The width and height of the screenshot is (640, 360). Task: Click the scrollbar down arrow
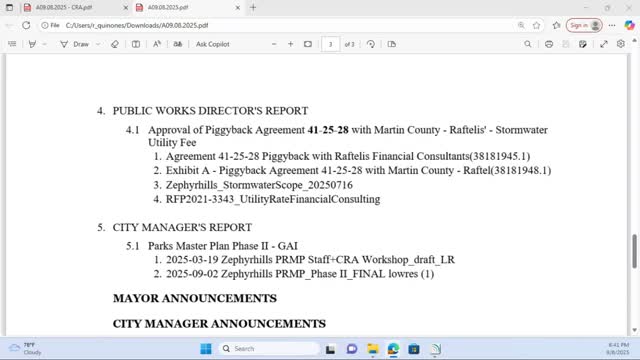[634, 330]
